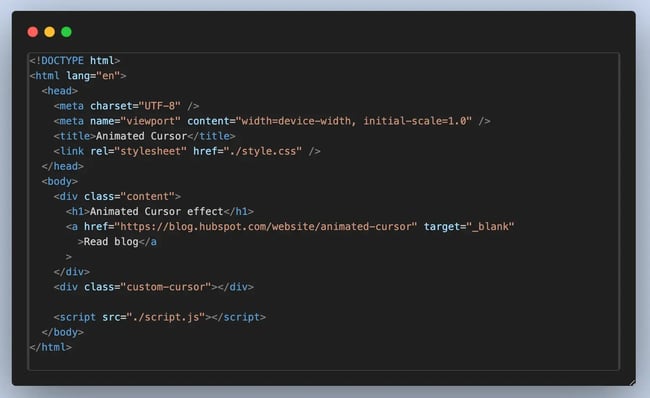Click the html lang="en" opening tag
The width and height of the screenshot is (650, 398).
click(78, 76)
